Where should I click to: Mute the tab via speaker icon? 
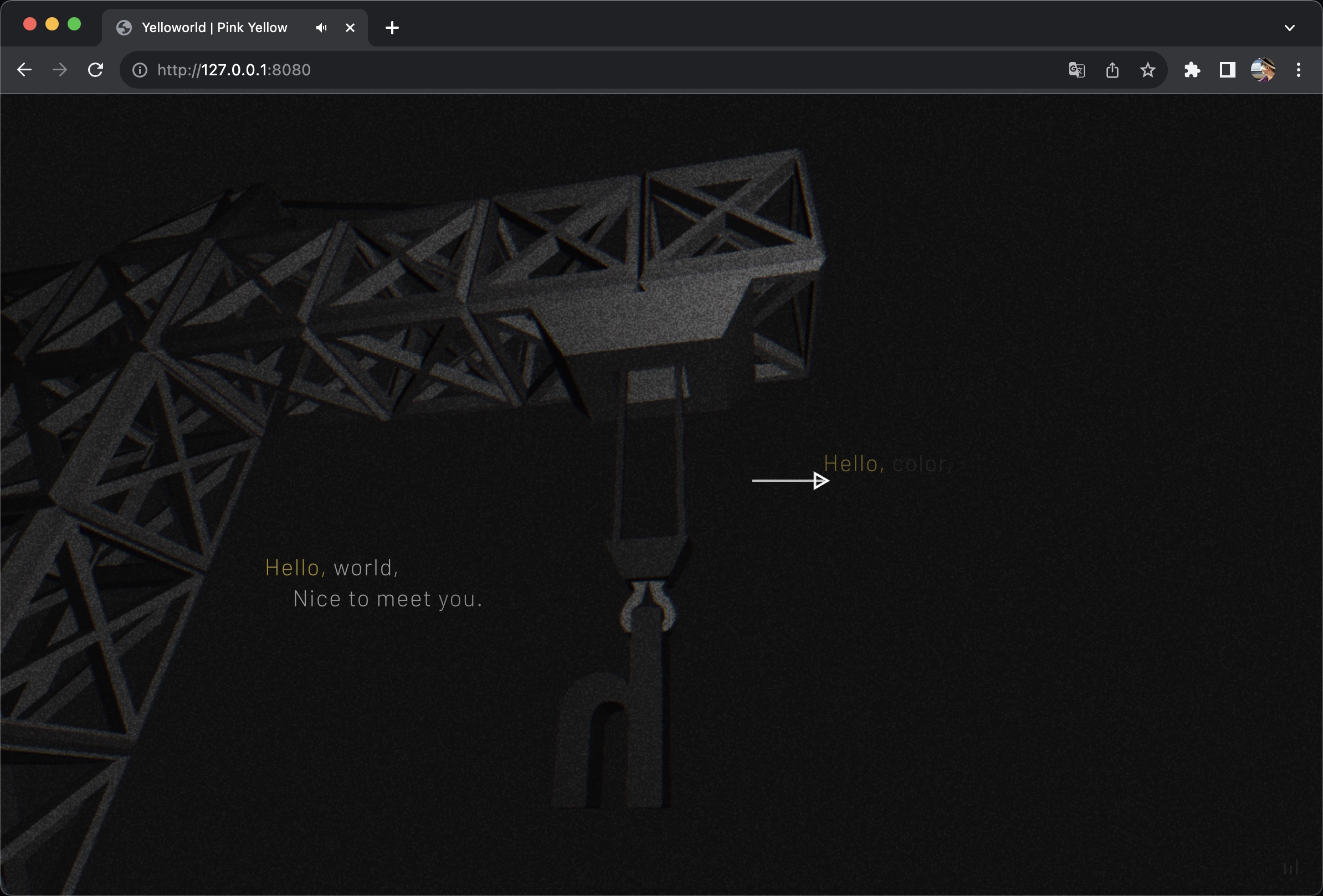(x=322, y=28)
